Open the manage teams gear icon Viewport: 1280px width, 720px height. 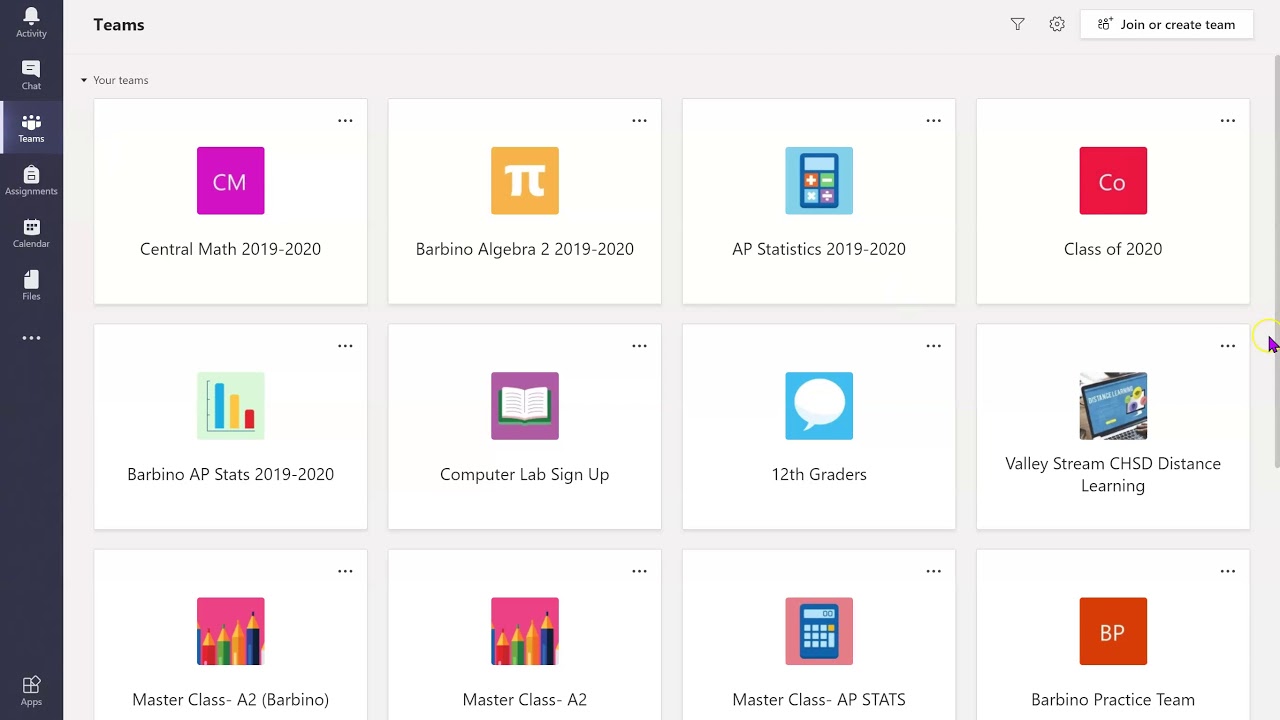[x=1057, y=24]
